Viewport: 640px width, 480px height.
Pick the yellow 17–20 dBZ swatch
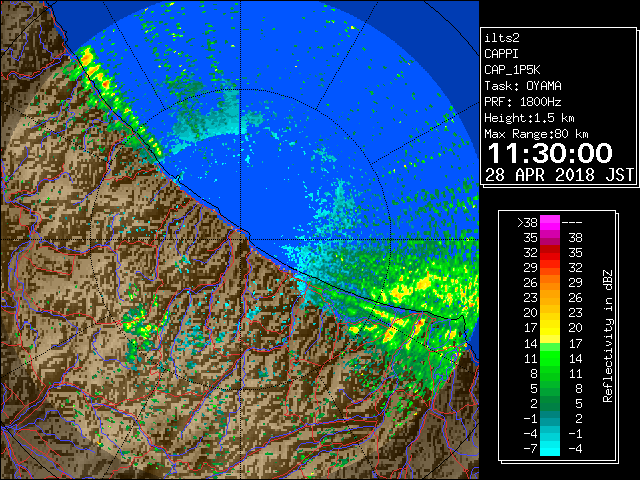pos(550,328)
